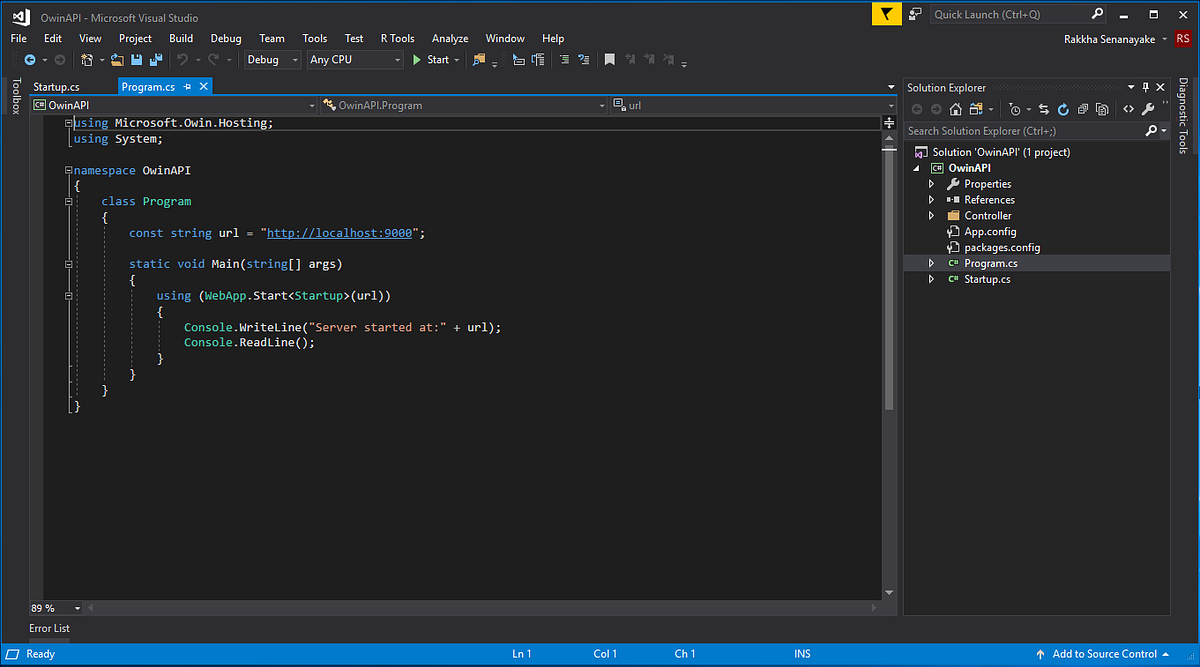Select the Save All icon on the toolbar
The image size is (1200, 667).
pyautogui.click(x=154, y=60)
